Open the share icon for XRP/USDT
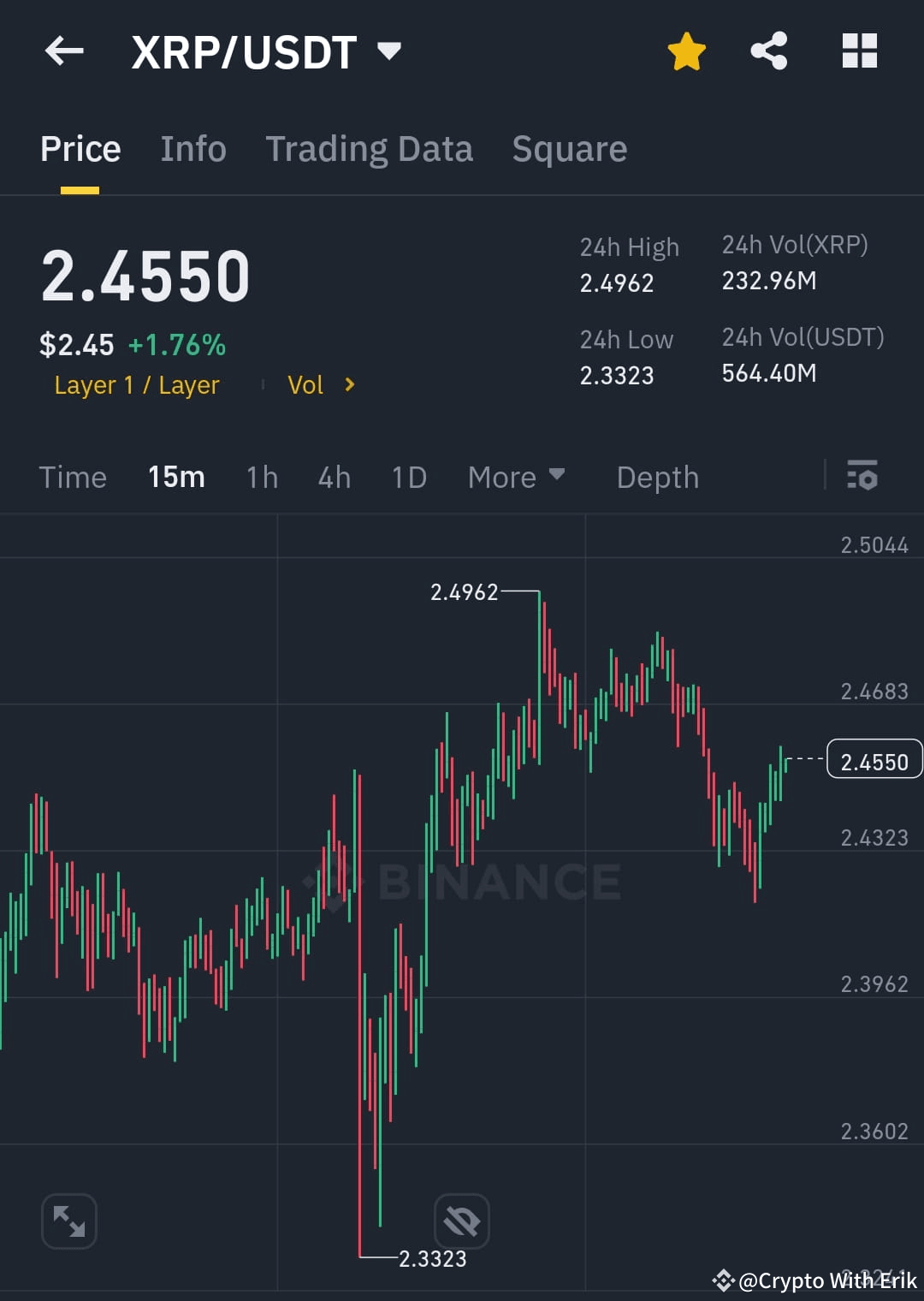 point(768,51)
